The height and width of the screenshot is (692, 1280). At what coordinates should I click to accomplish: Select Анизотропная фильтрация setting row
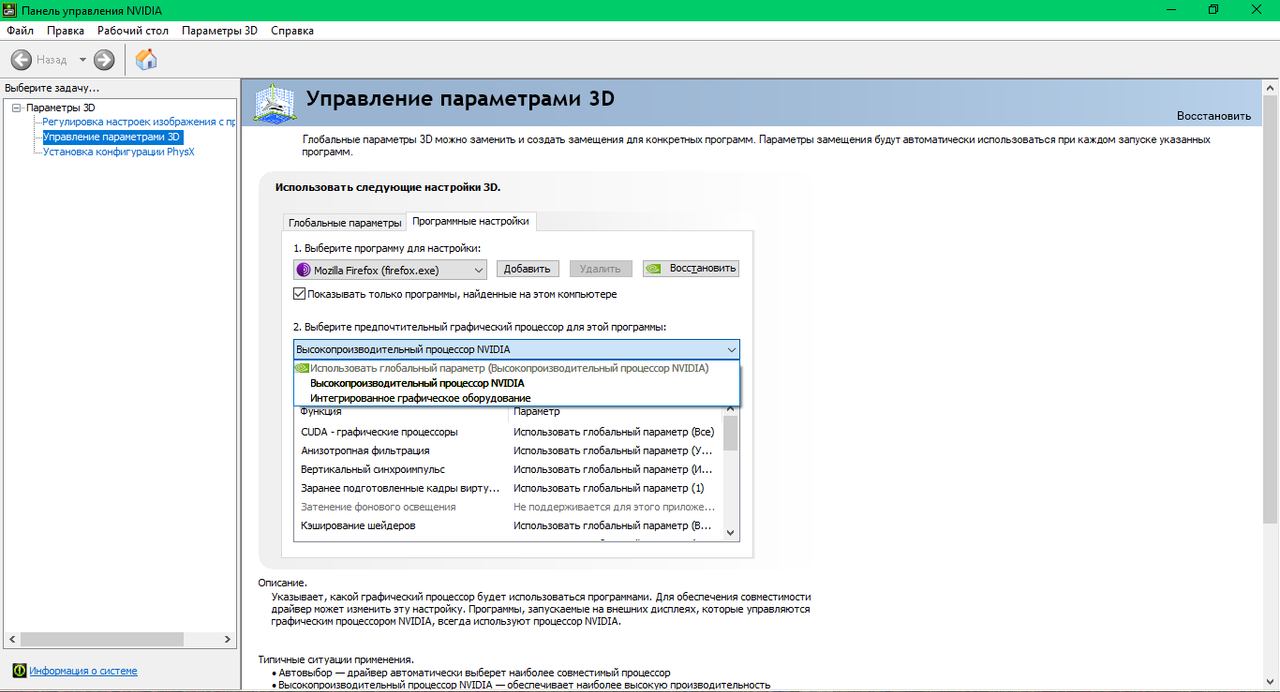(507, 451)
